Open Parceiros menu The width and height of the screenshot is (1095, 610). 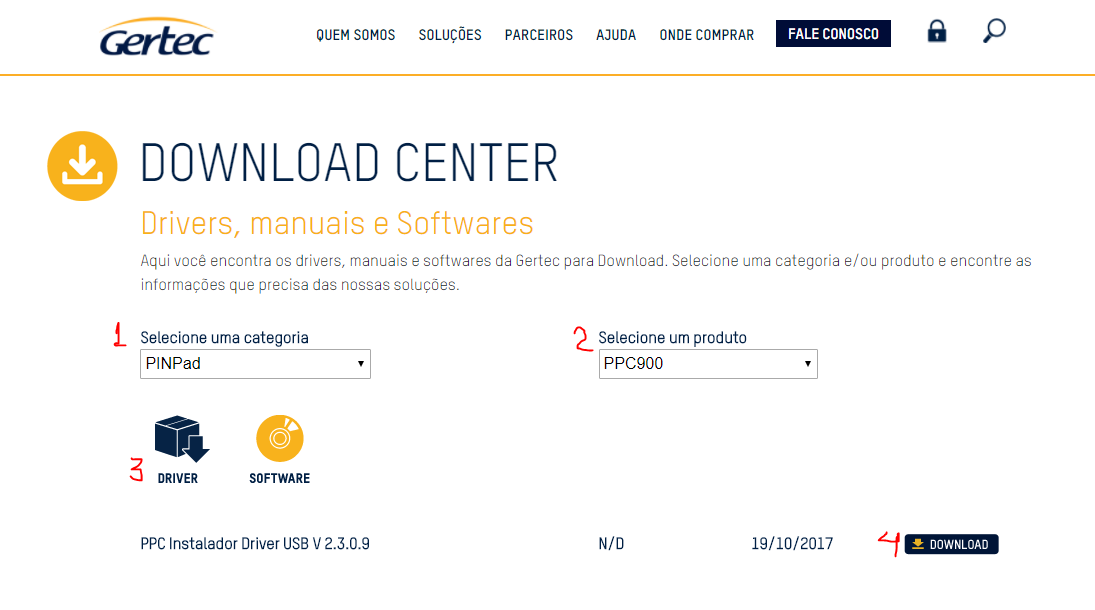[x=538, y=35]
